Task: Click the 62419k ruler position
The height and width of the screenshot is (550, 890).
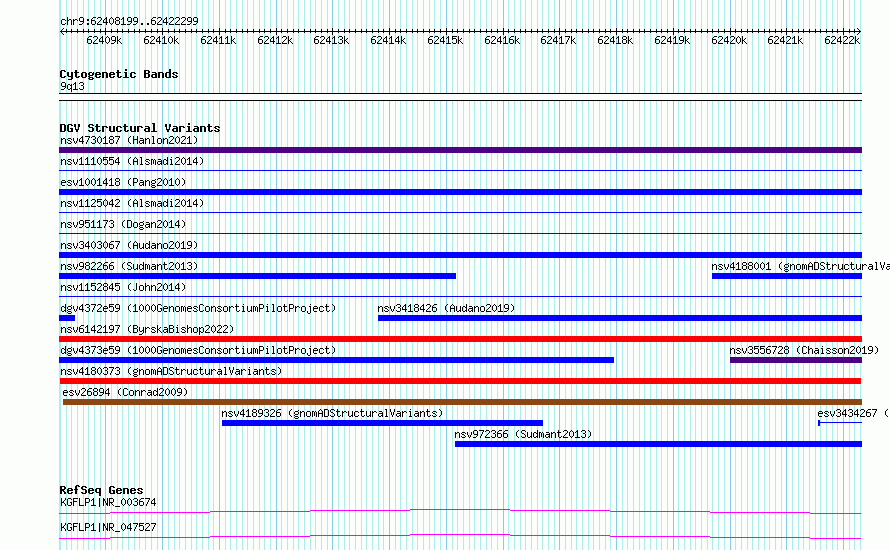Action: click(672, 40)
